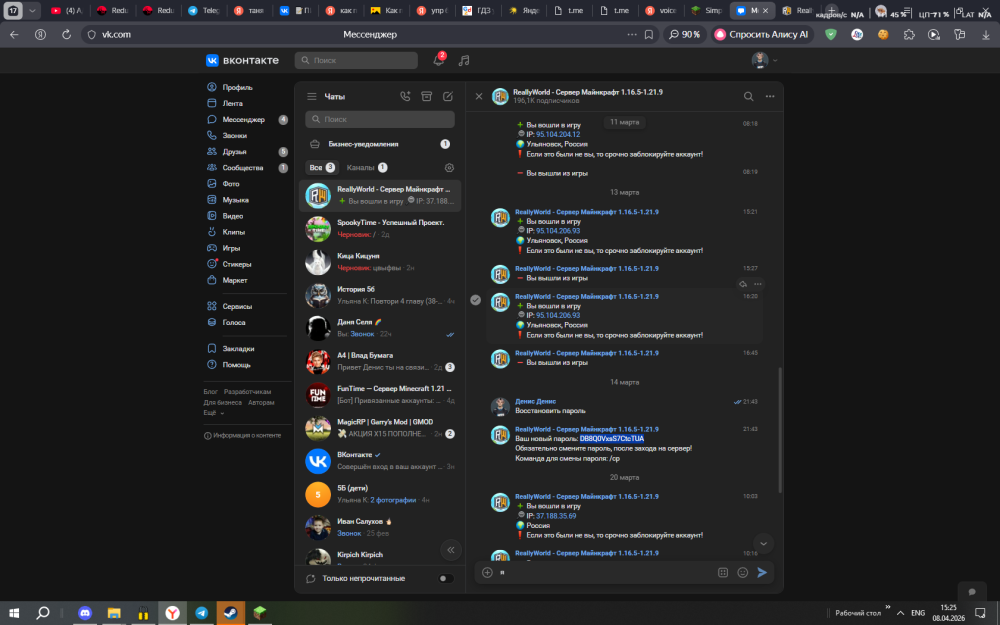Image resolution: width=1000 pixels, height=625 pixels.
Task: Collapse the chat list panel
Action: click(x=451, y=550)
